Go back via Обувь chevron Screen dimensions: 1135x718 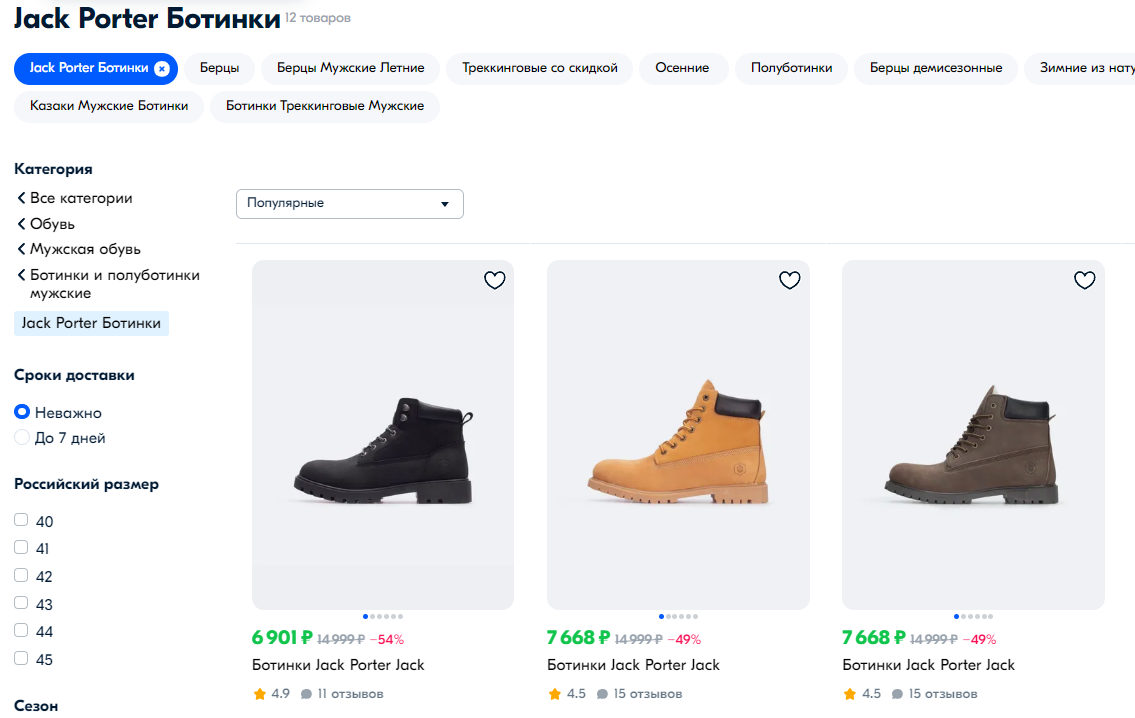point(21,224)
